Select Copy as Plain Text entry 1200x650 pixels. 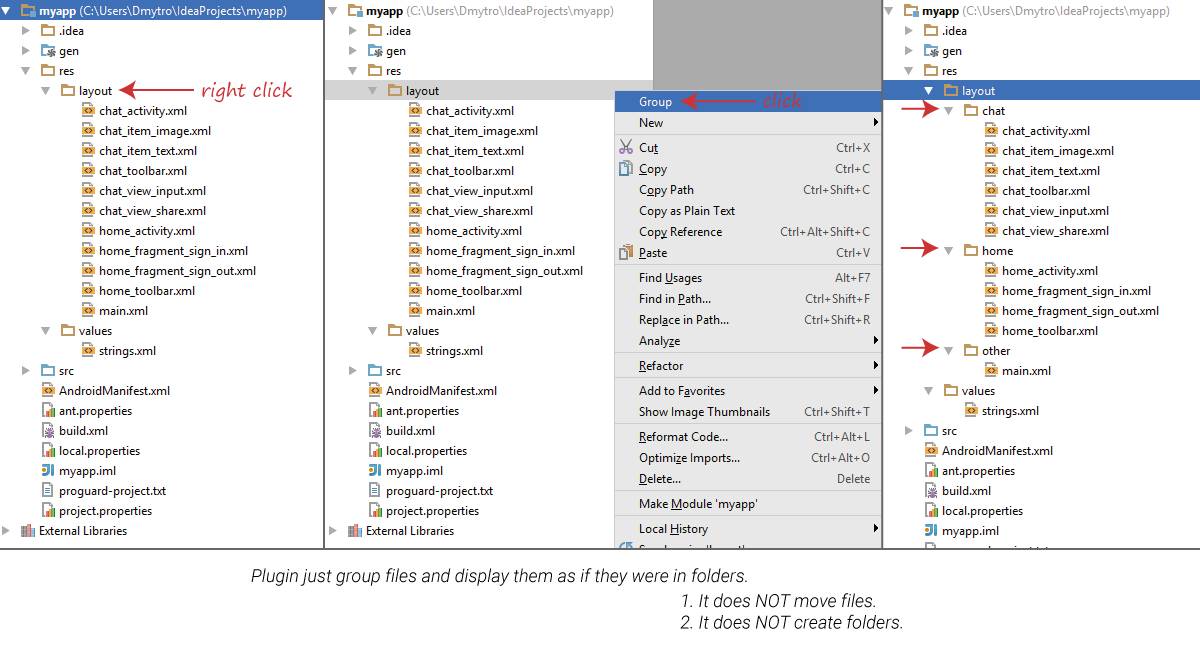[x=747, y=211]
